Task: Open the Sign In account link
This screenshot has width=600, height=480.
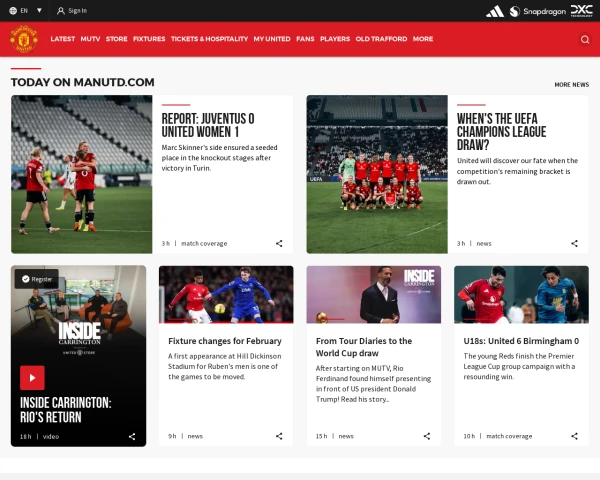Action: 71,10
